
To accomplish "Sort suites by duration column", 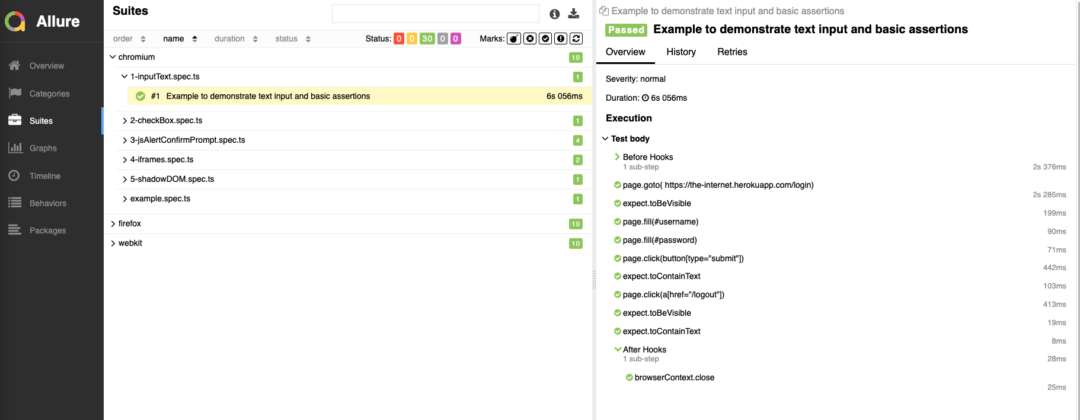I will (234, 39).
